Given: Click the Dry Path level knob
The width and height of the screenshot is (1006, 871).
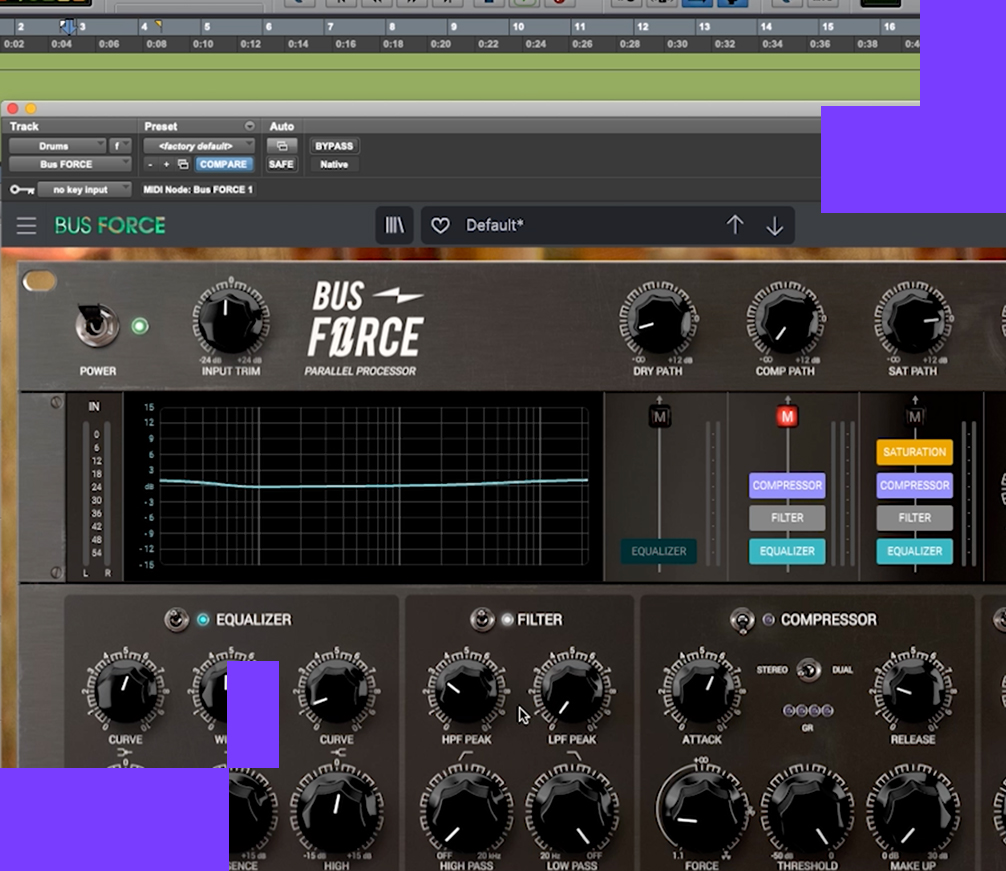Looking at the screenshot, I should pyautogui.click(x=658, y=322).
